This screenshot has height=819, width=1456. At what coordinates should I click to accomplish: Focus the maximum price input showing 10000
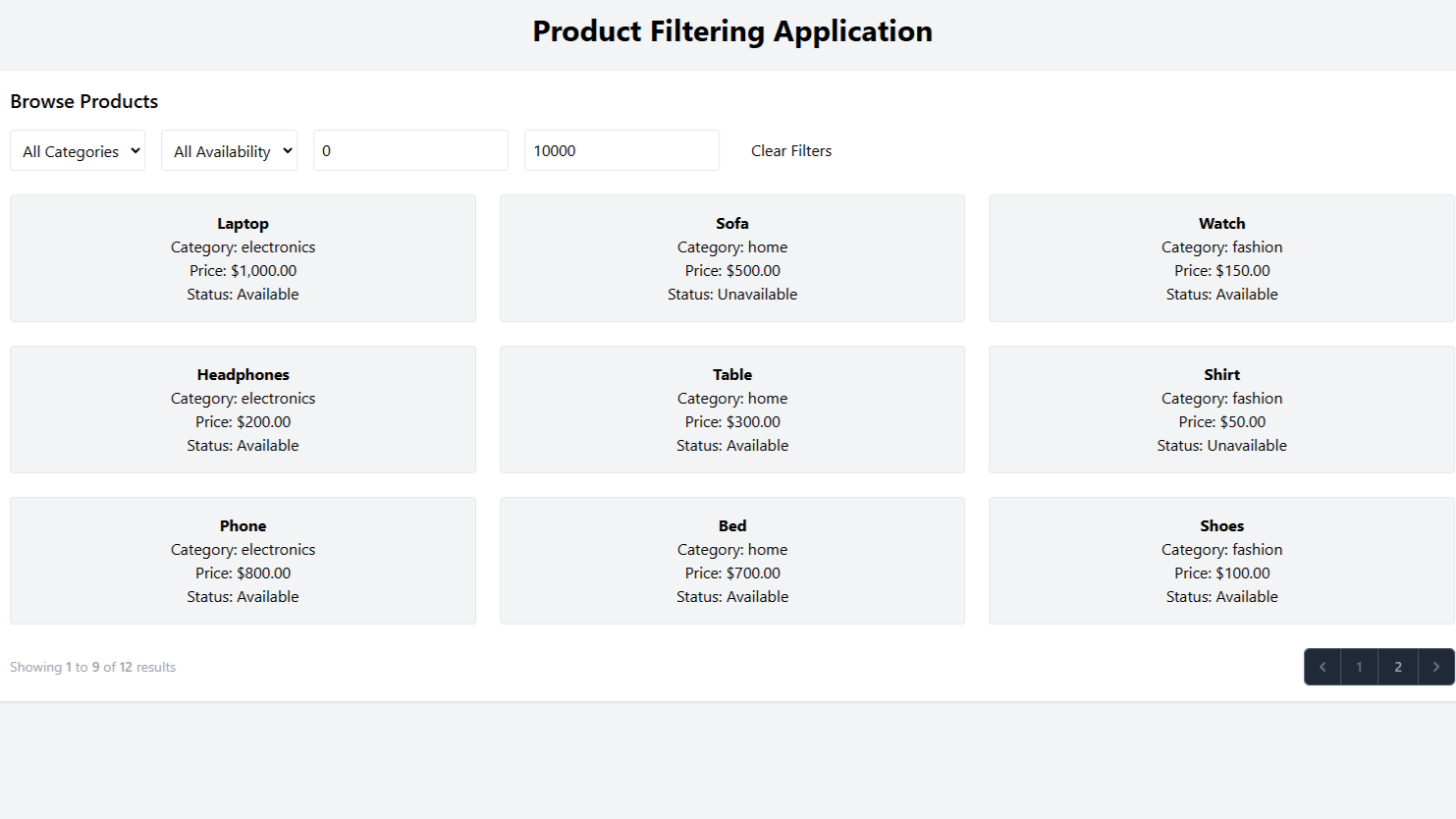pos(621,151)
